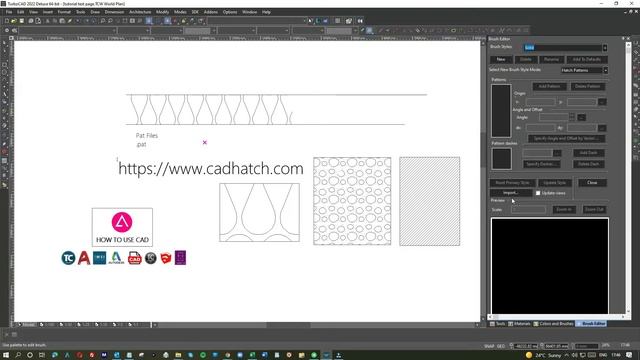640x360 pixels.
Task: Click the Angle spinner arrows
Action: click(572, 118)
